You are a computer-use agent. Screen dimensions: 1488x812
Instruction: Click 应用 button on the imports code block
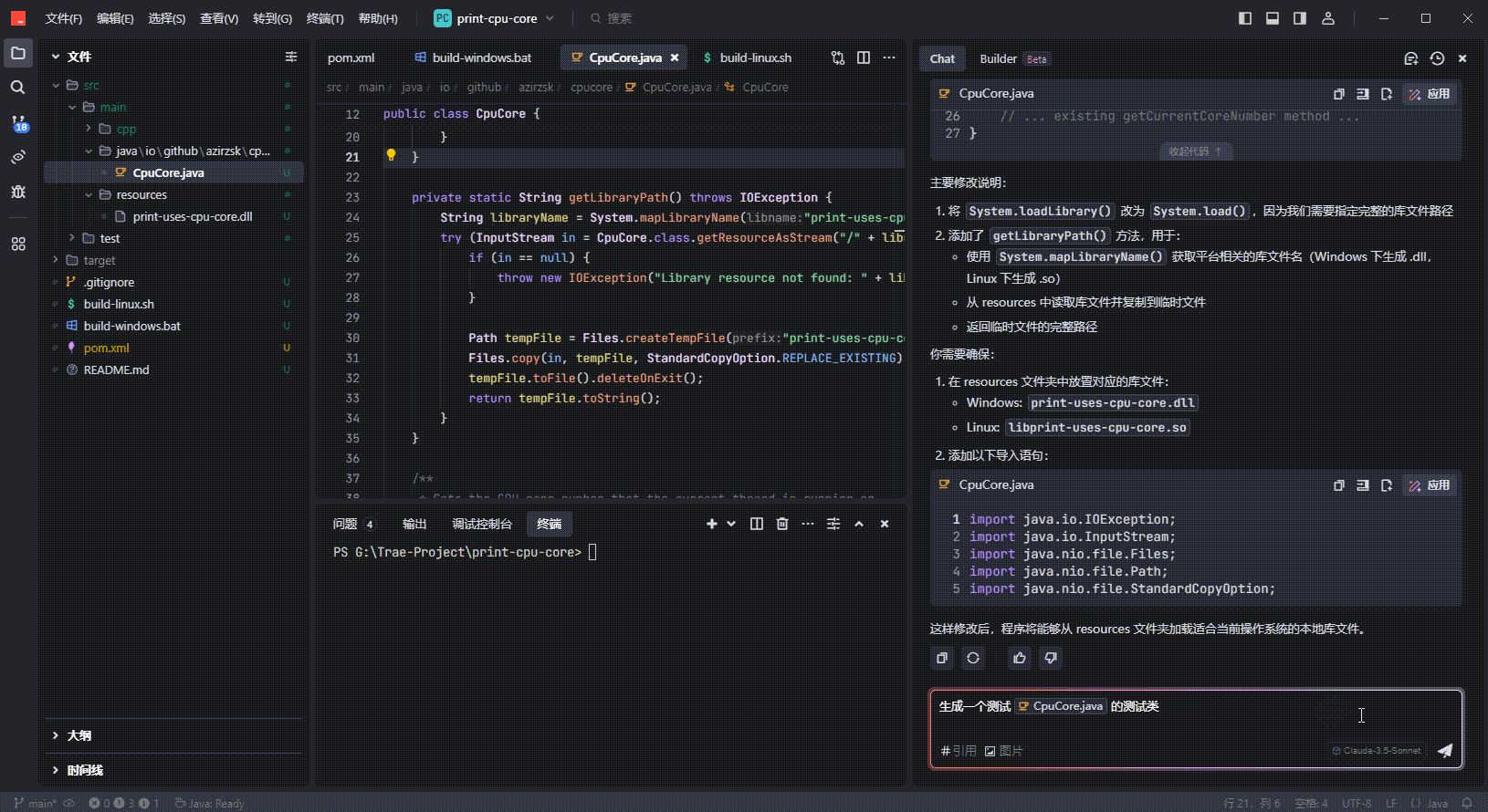[x=1430, y=485]
